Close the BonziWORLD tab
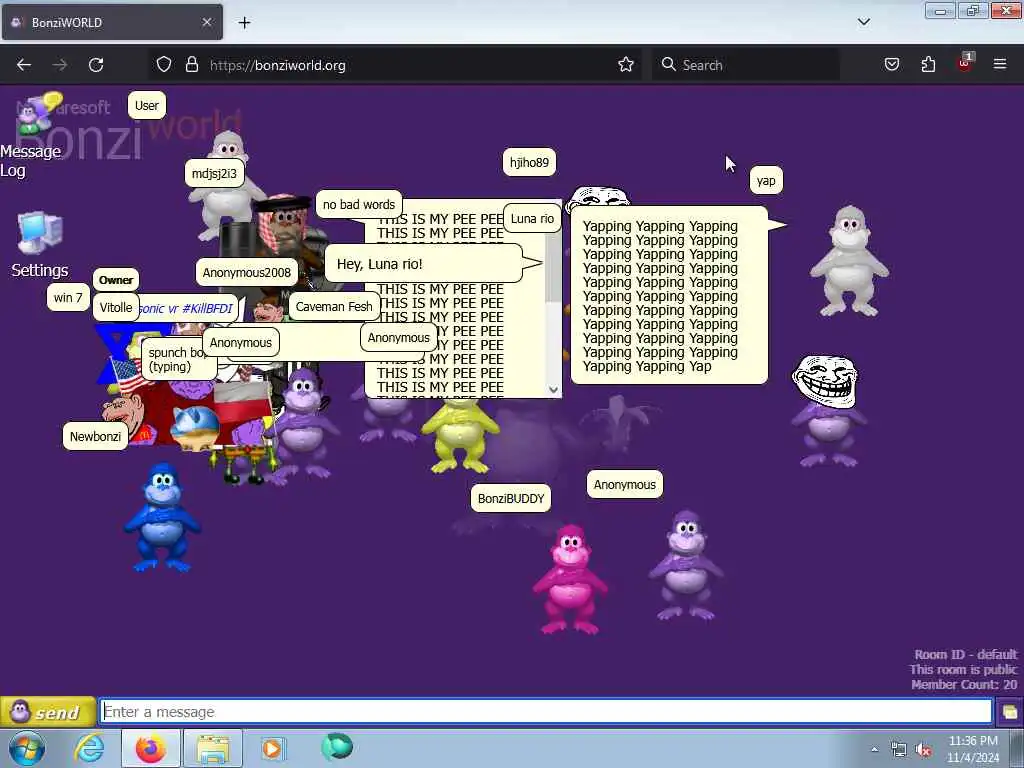Screen dimensions: 1024x768 (x=206, y=22)
